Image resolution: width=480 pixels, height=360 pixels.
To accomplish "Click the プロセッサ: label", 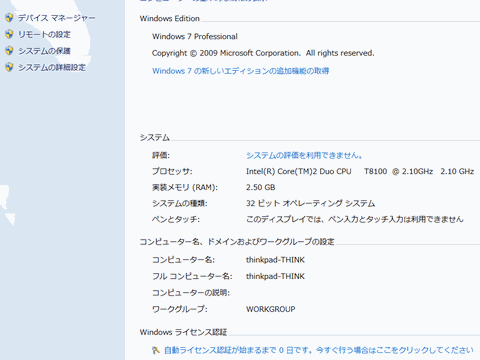I will point(172,171).
